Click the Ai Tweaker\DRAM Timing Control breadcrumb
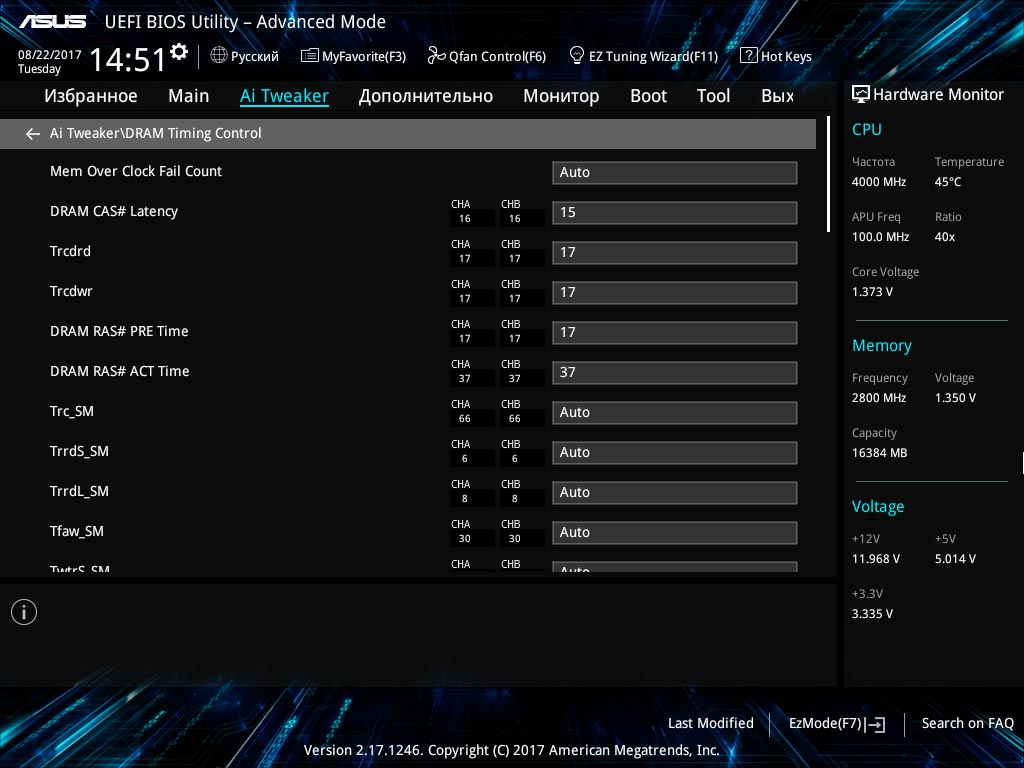1024x768 pixels. (x=155, y=133)
